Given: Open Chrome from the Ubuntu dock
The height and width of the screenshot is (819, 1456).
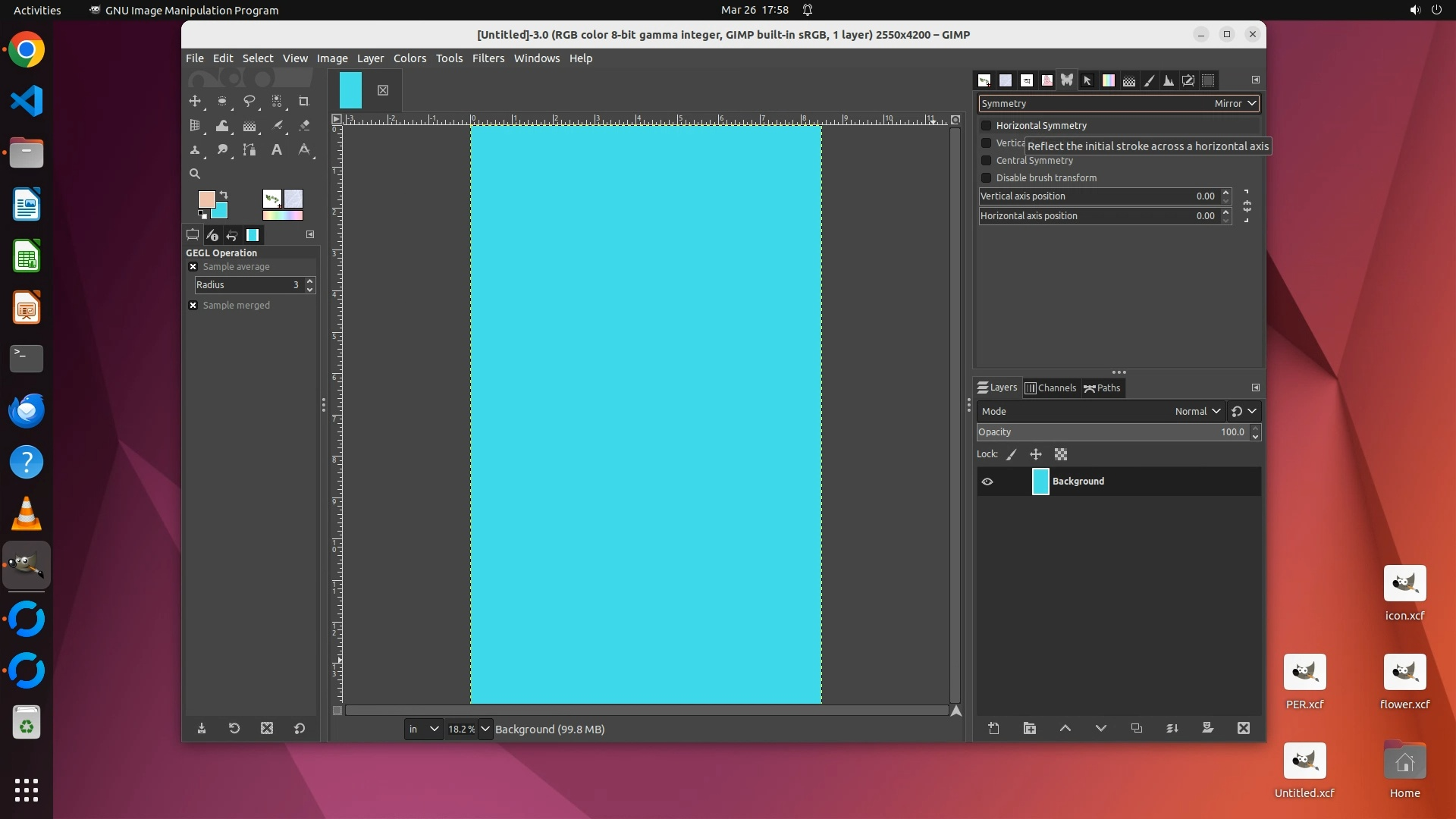Looking at the screenshot, I should (x=27, y=50).
